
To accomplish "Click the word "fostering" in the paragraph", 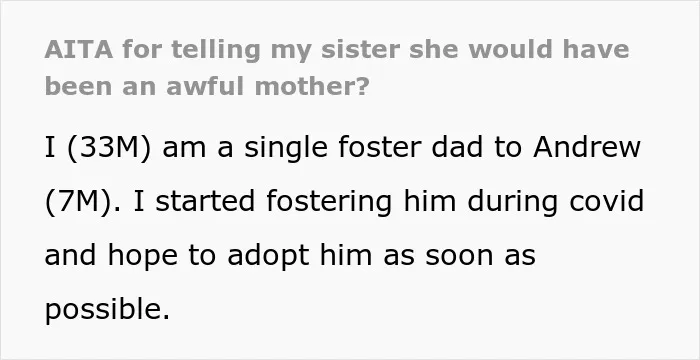I will [x=329, y=202].
